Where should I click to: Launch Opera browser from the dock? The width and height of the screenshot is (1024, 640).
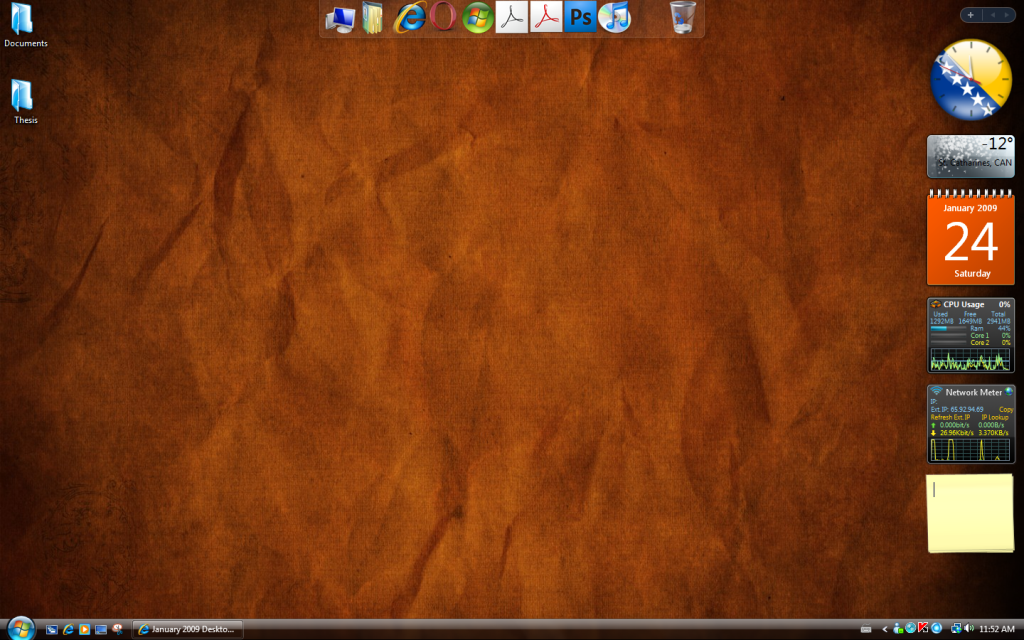click(443, 17)
